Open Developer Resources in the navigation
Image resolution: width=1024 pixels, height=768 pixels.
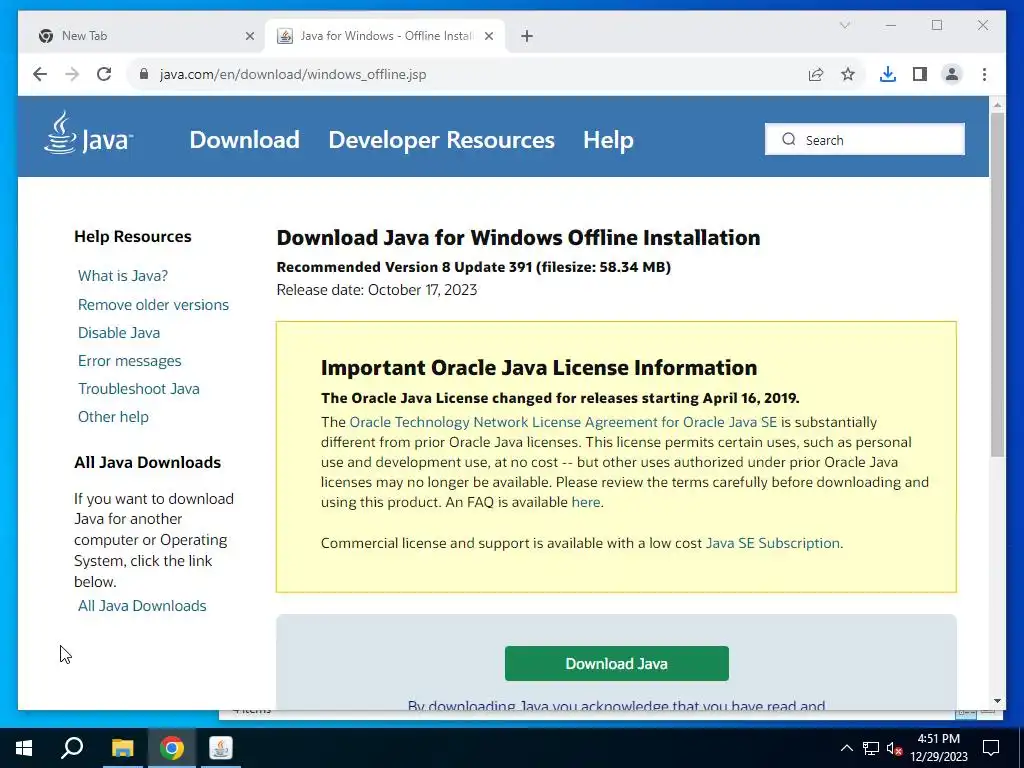tap(441, 140)
